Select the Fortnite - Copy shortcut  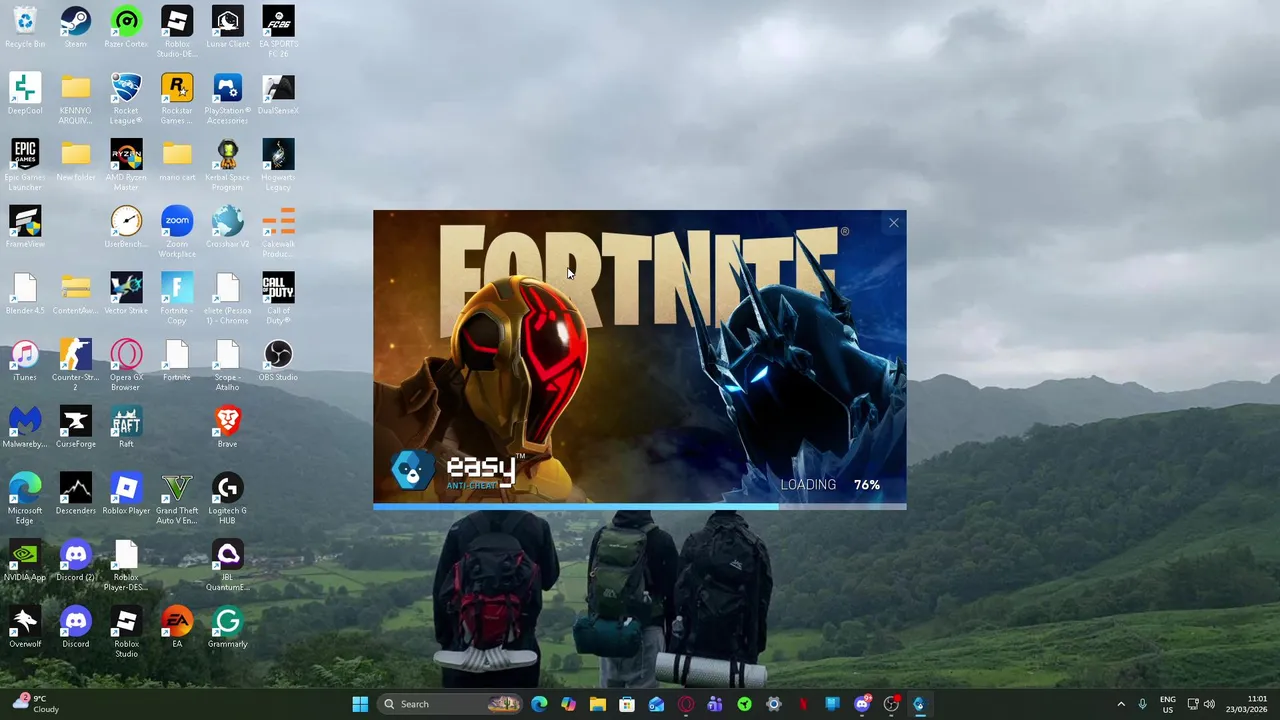click(x=177, y=300)
